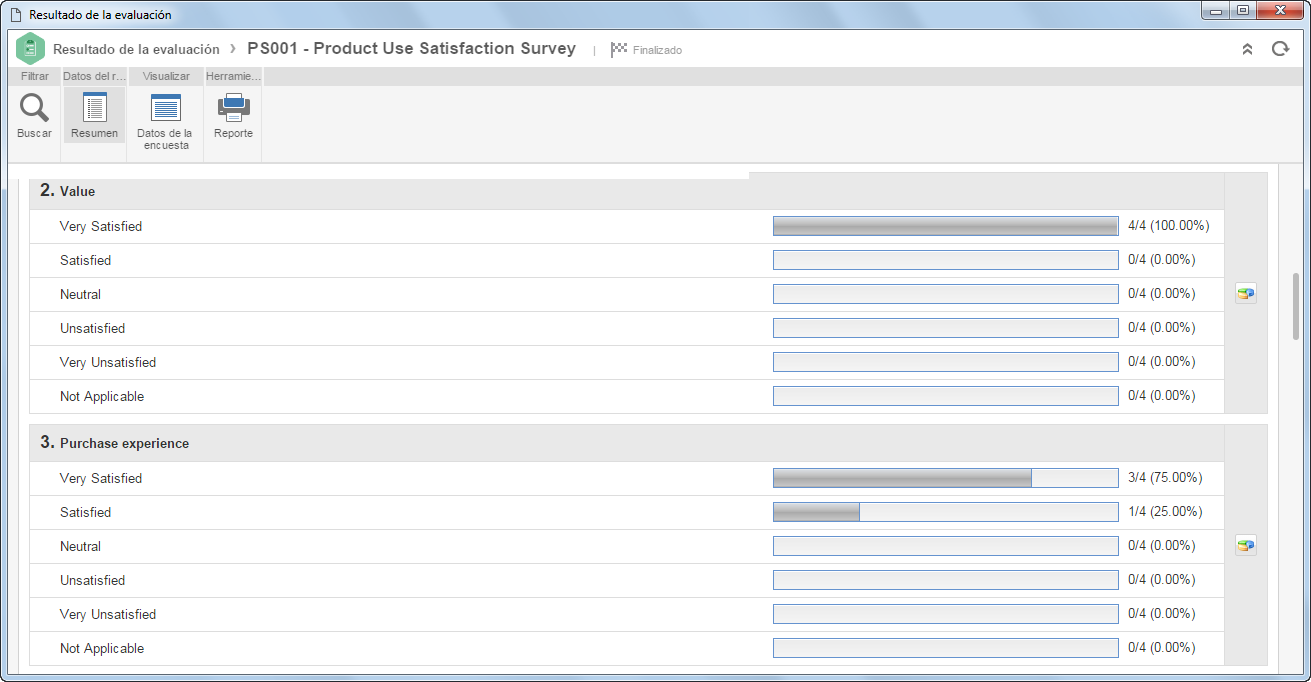The height and width of the screenshot is (682, 1311).
Task: Click Value Very Satisfied progress bar
Action: click(x=945, y=226)
